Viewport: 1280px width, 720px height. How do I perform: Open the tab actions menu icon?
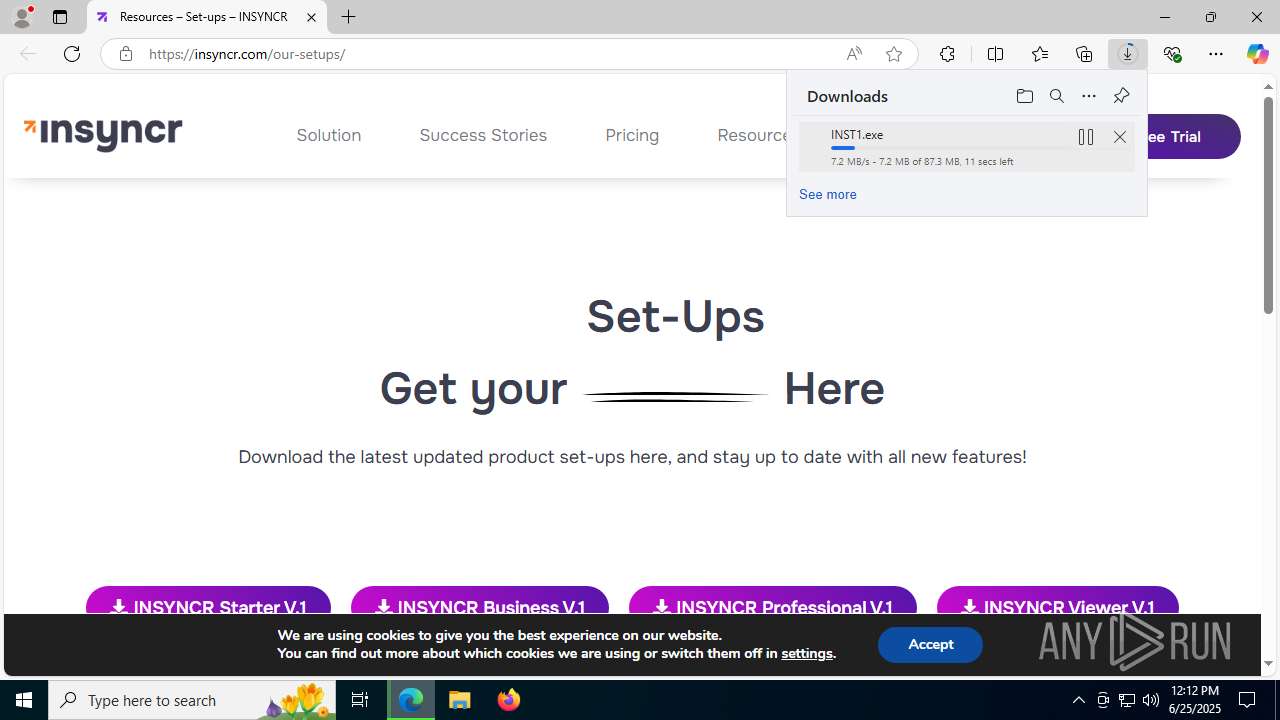click(60, 17)
